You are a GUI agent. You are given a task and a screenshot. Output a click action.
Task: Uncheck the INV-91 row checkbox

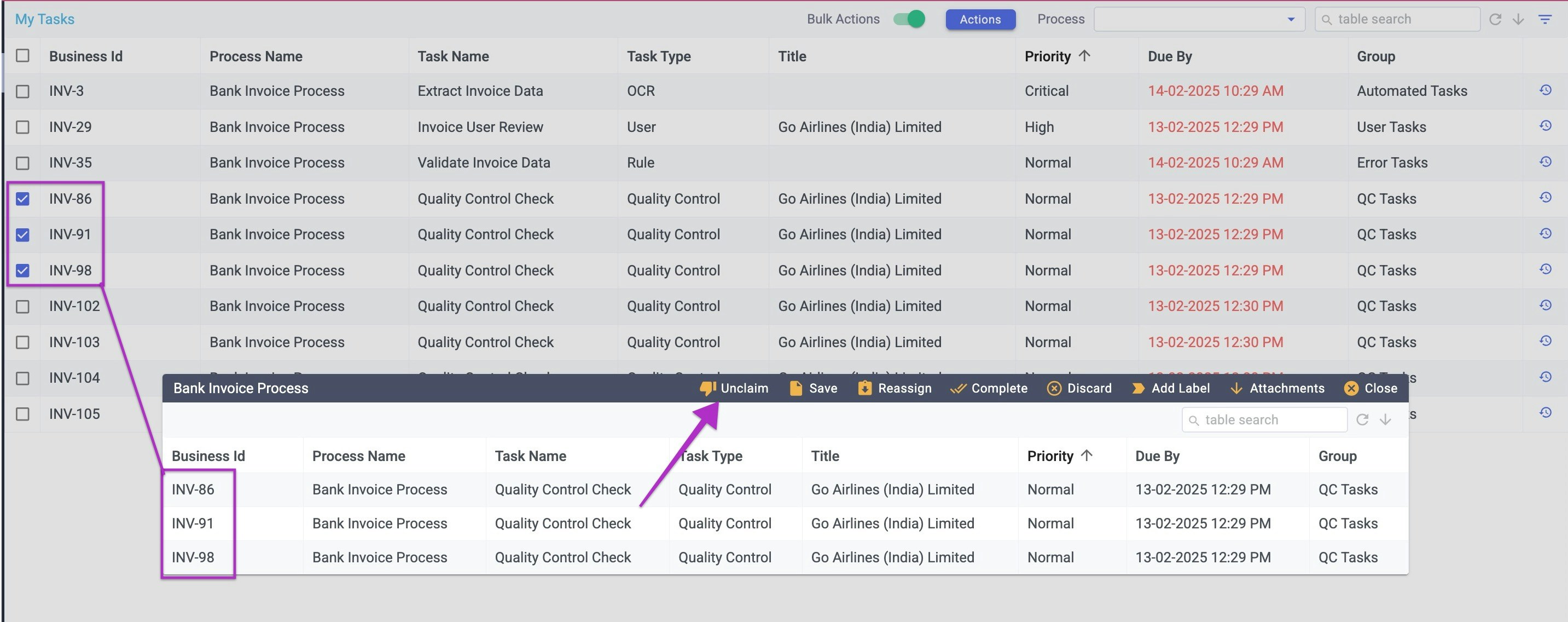(22, 234)
